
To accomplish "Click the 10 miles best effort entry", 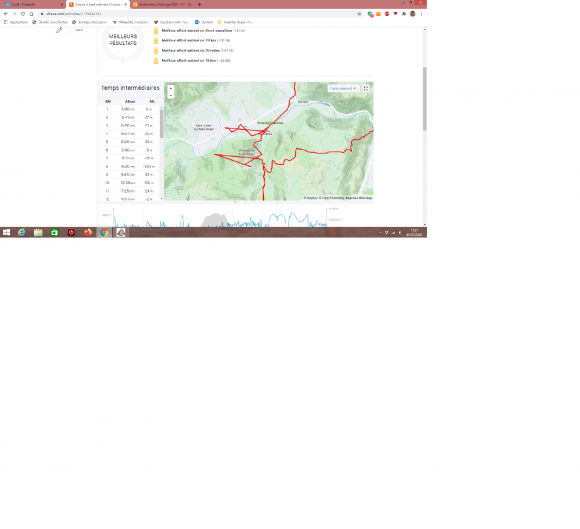I will point(198,50).
